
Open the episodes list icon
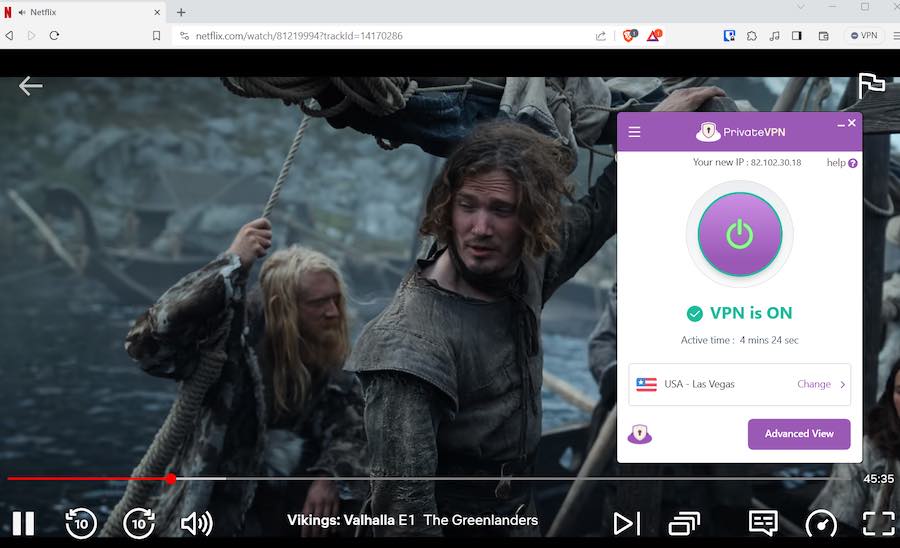(684, 523)
